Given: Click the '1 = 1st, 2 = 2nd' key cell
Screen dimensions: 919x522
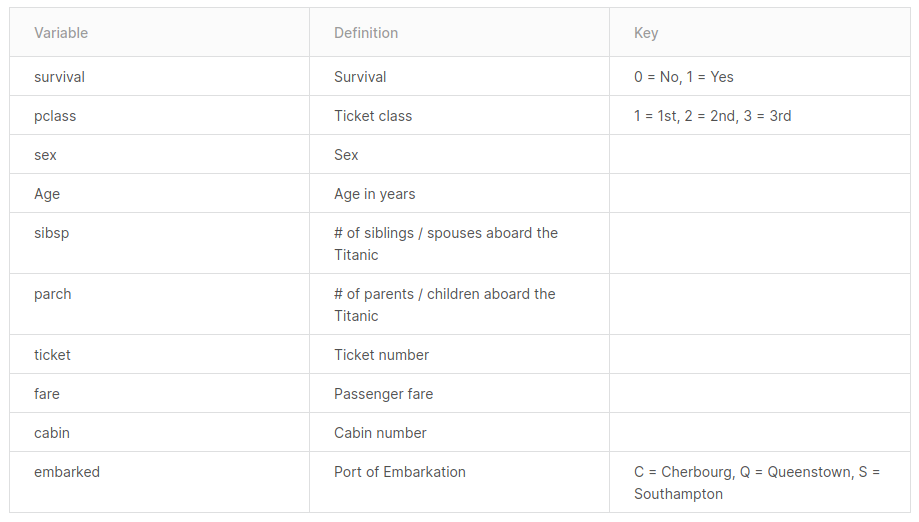Looking at the screenshot, I should point(760,116).
